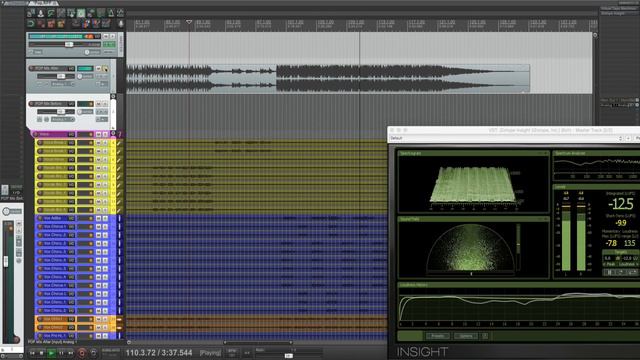
Task: Click the [Playing] status text
Action: tap(210, 353)
